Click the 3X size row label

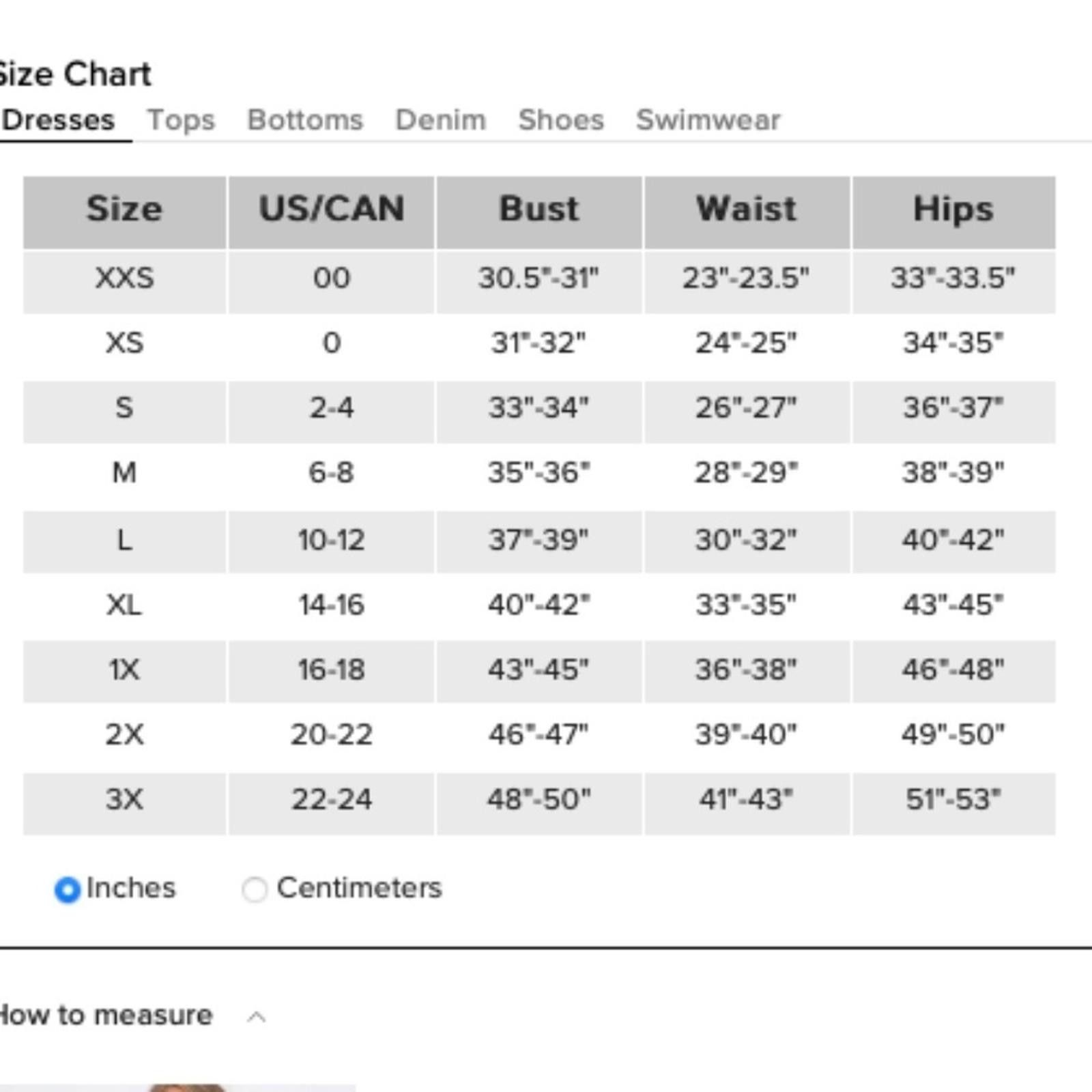[x=124, y=799]
